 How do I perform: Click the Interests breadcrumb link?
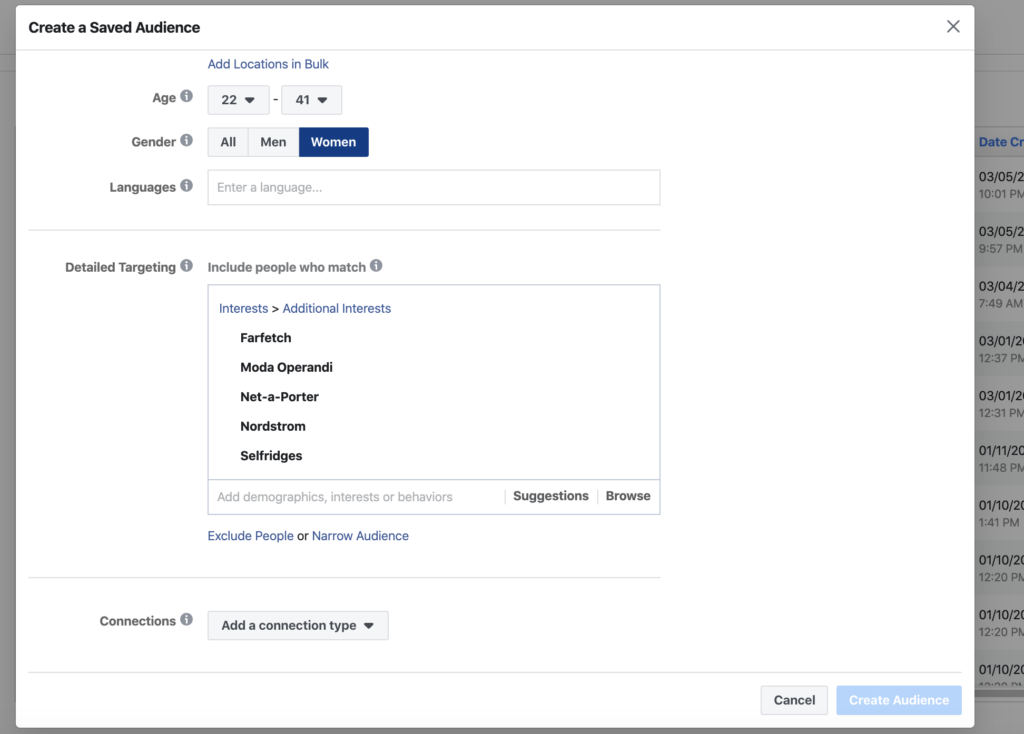pos(244,309)
